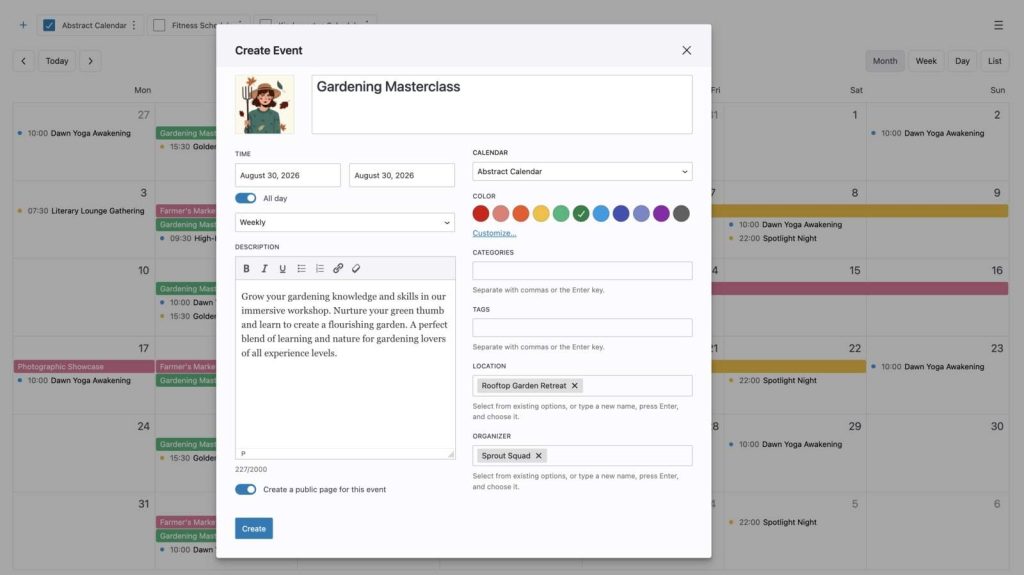
Task: Open the Calendar selection dropdown
Action: 583,171
